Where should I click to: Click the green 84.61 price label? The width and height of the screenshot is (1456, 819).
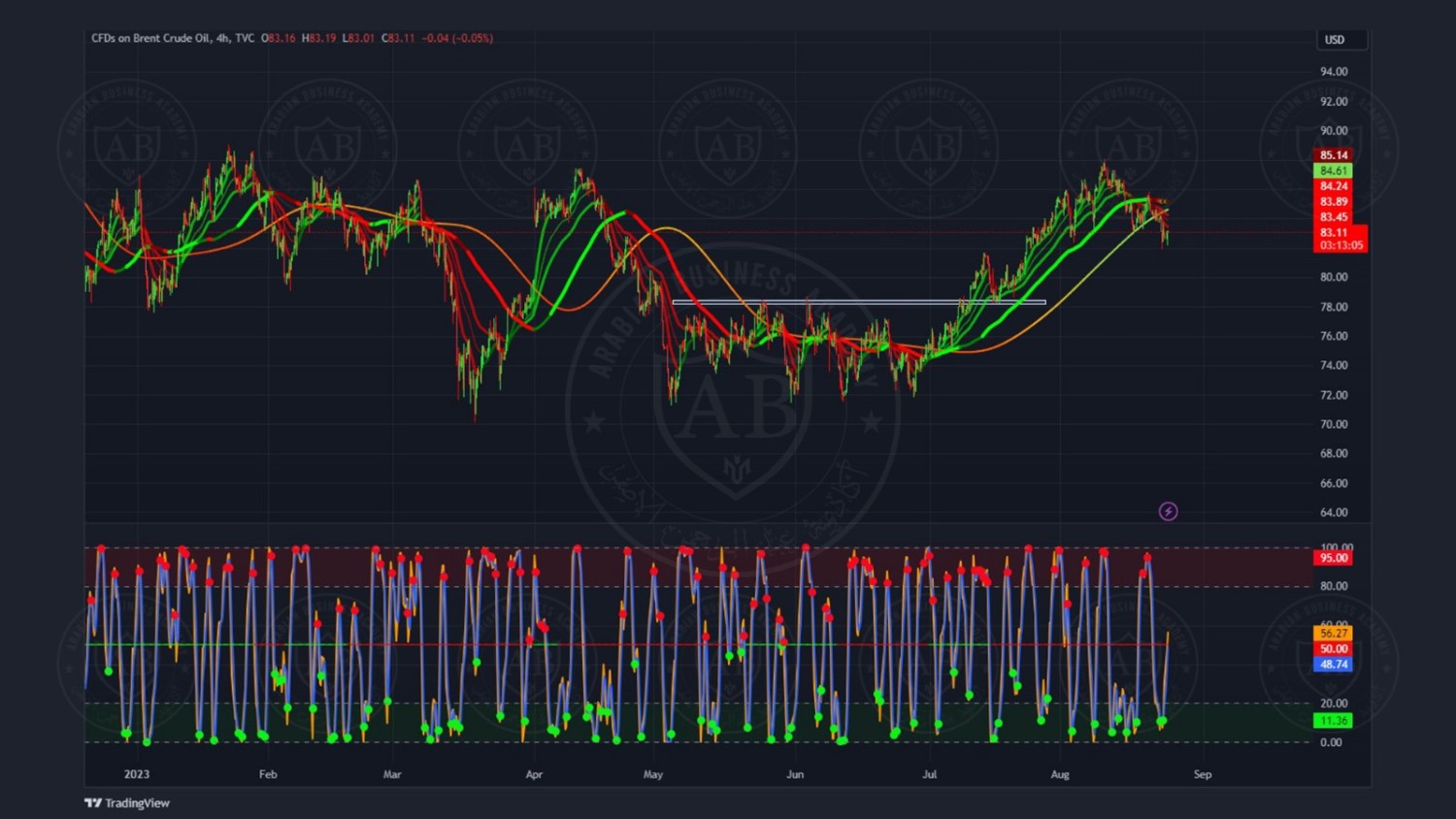(1333, 171)
